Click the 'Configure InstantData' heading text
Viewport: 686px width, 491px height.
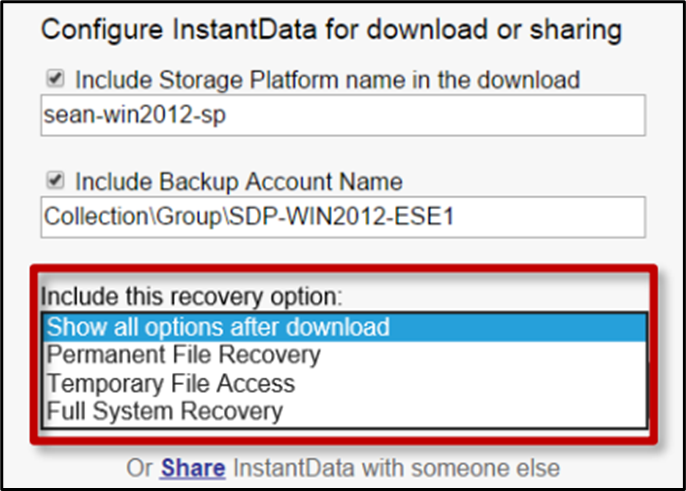(178, 30)
